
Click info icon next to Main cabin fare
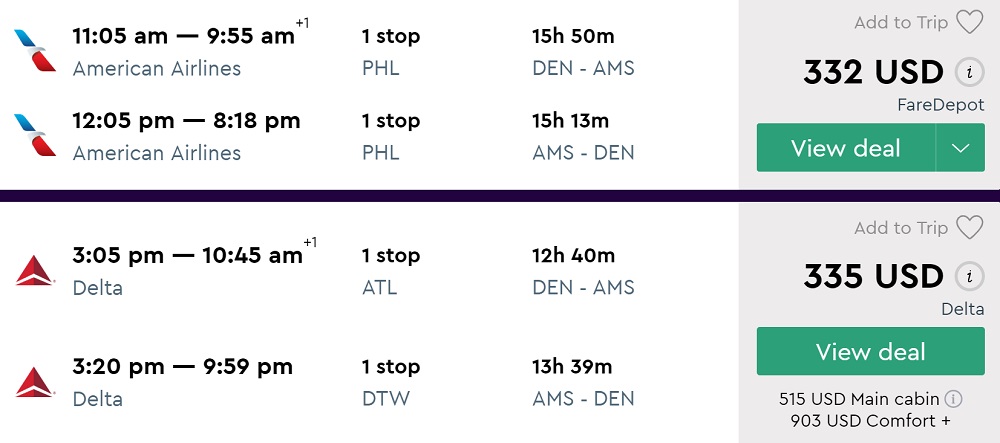[x=953, y=399]
